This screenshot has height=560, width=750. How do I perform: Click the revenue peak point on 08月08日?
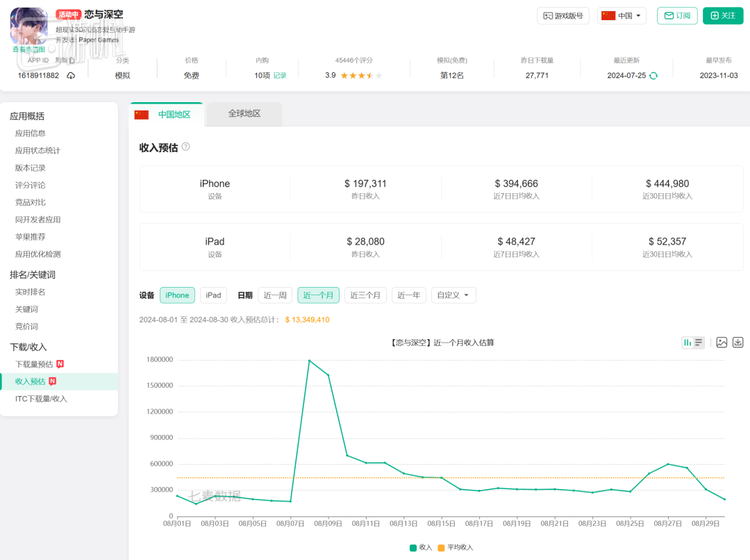(309, 360)
